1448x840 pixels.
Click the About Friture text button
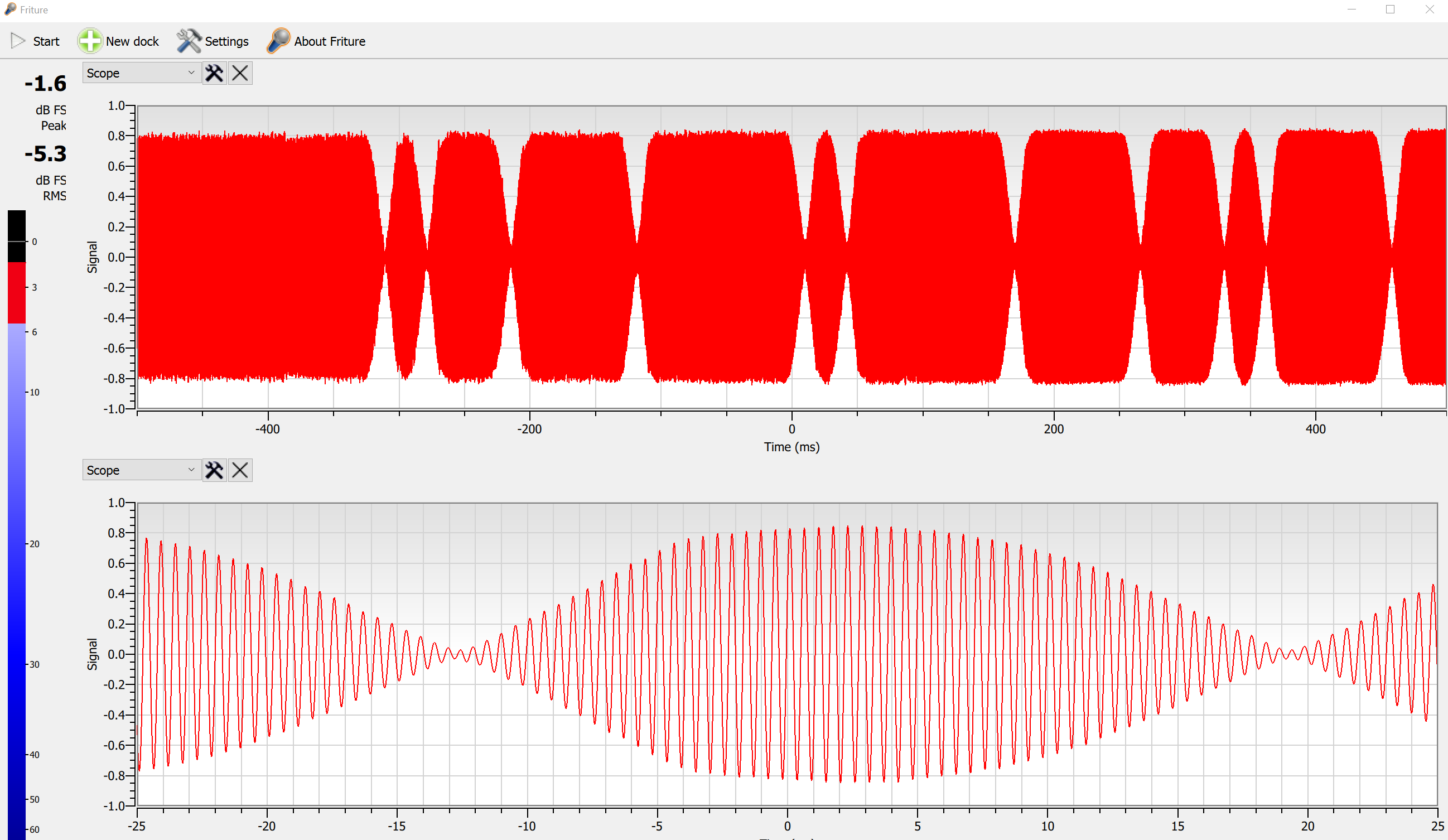[x=329, y=41]
